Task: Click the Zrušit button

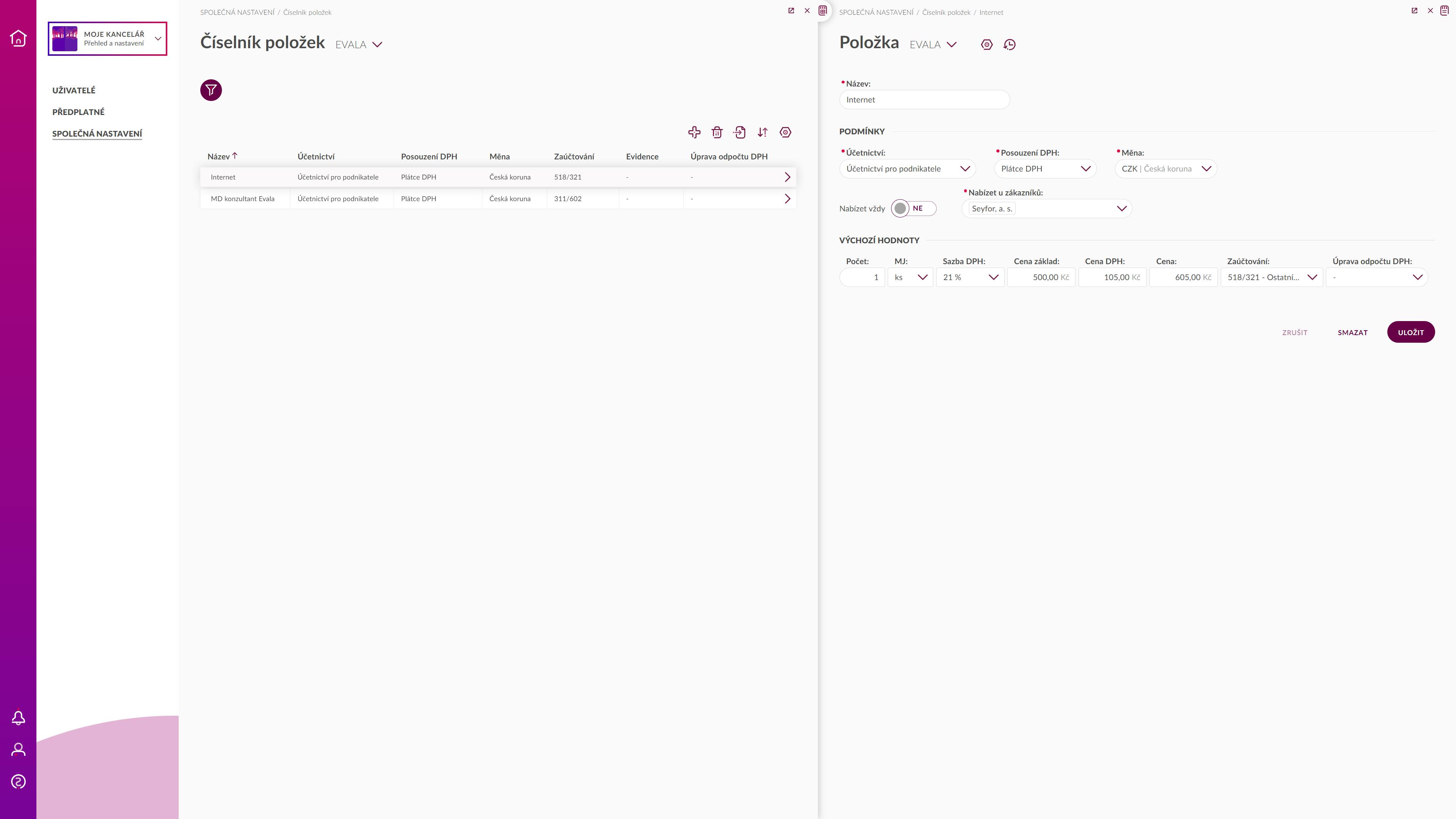Action: [1295, 332]
